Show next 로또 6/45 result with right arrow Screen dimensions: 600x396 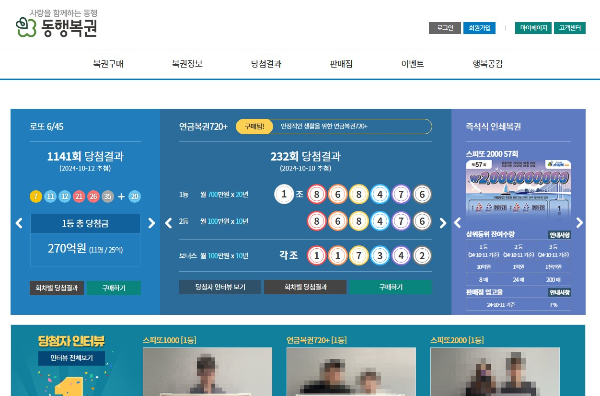pos(152,223)
